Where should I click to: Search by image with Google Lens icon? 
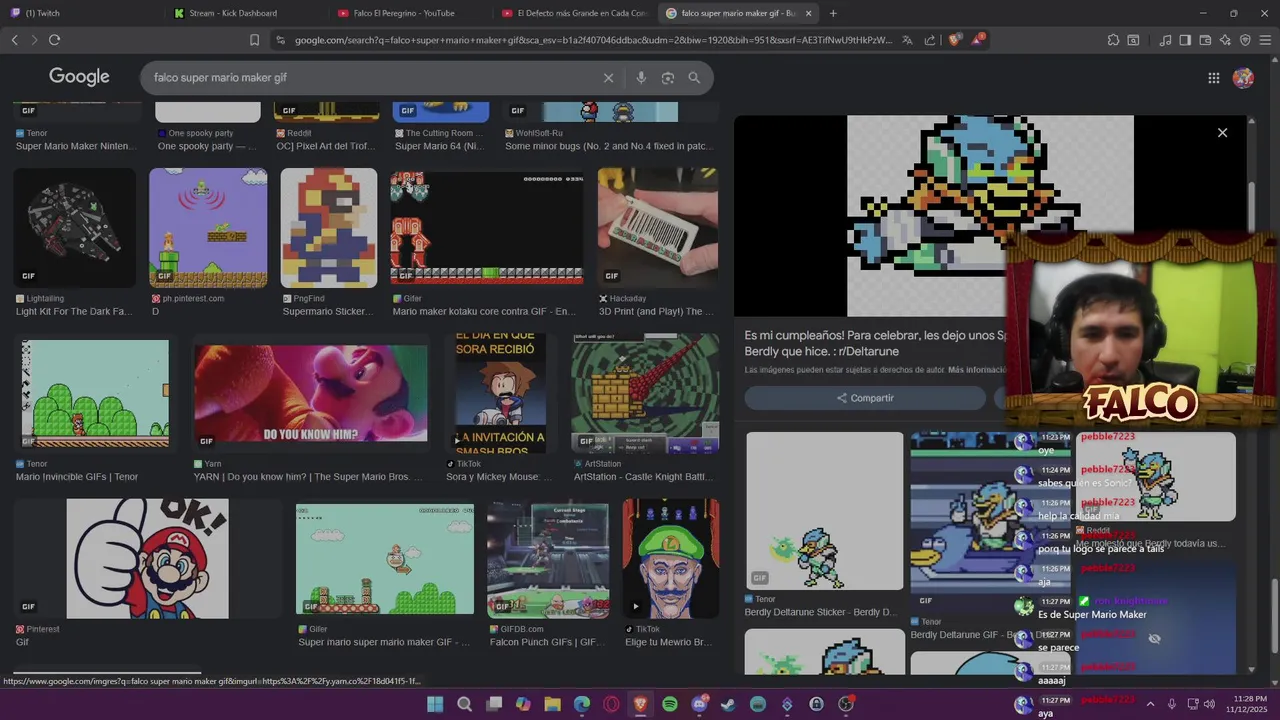point(668,78)
